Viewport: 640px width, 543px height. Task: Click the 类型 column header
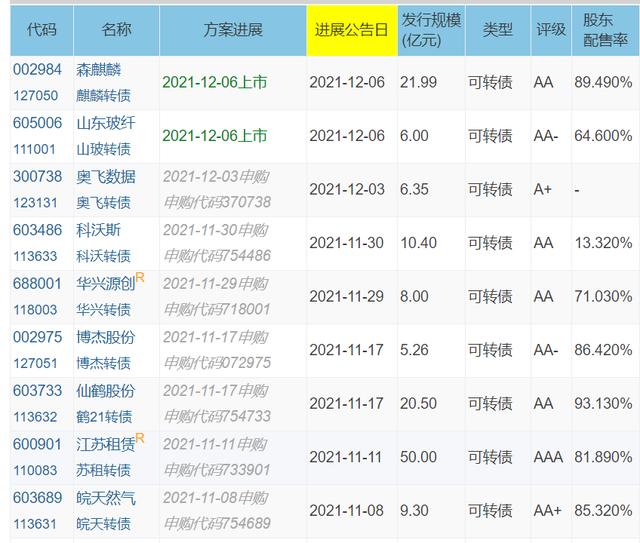(498, 30)
